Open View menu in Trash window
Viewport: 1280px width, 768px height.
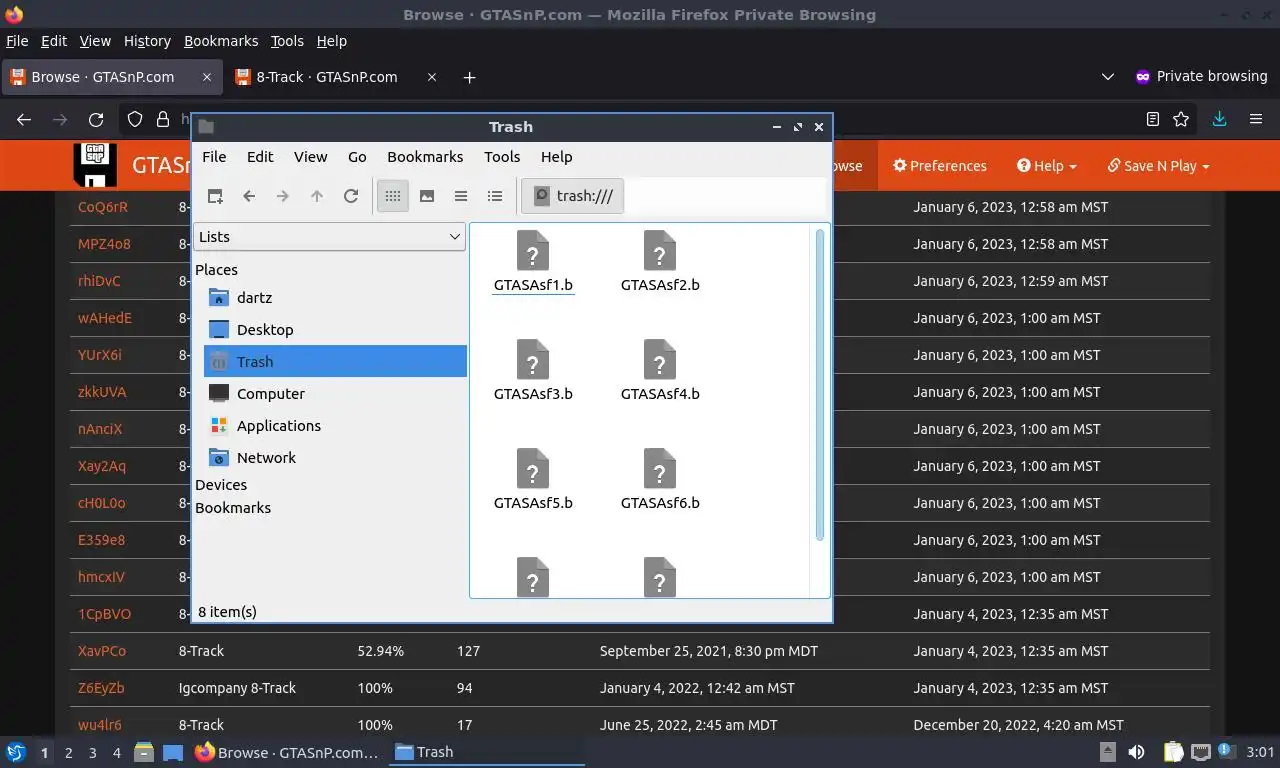310,157
